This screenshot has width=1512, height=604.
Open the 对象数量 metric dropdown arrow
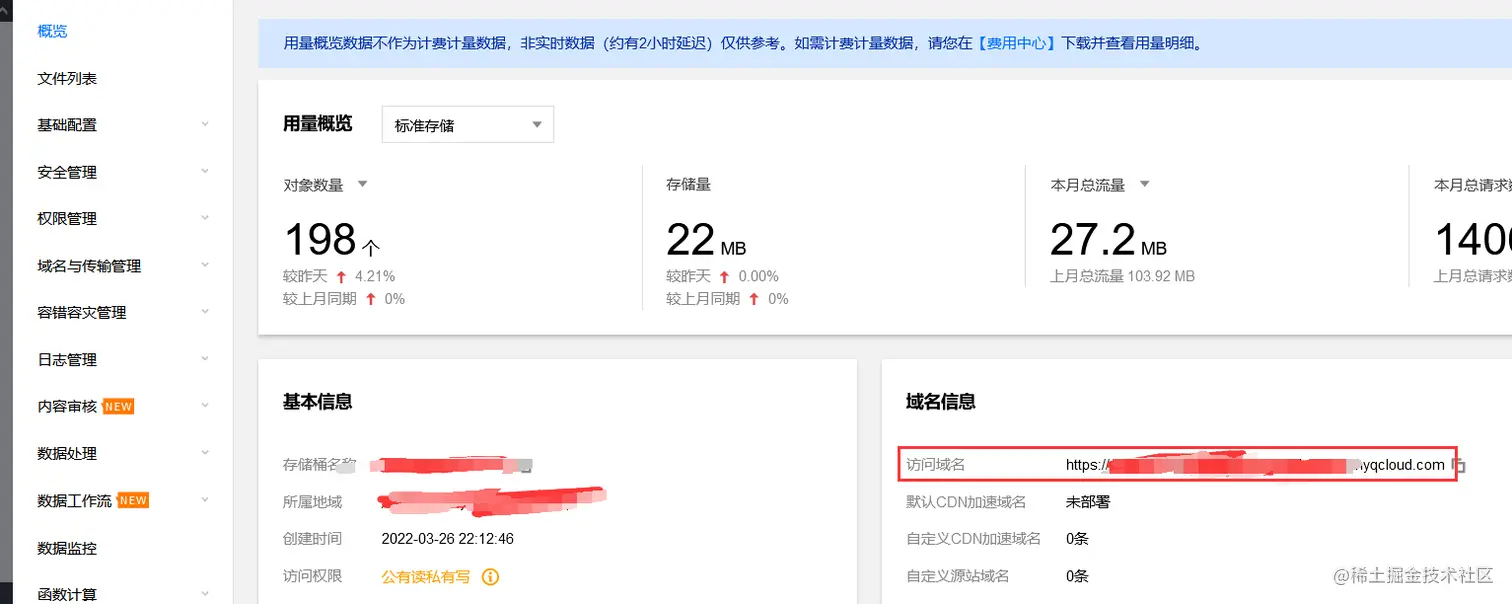pyautogui.click(x=363, y=184)
